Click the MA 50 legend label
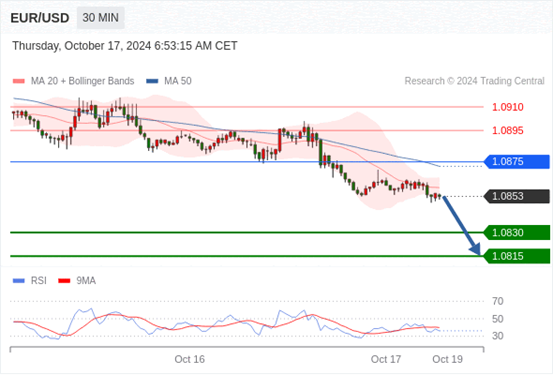Viewport: 553px width, 375px height. 178,81
